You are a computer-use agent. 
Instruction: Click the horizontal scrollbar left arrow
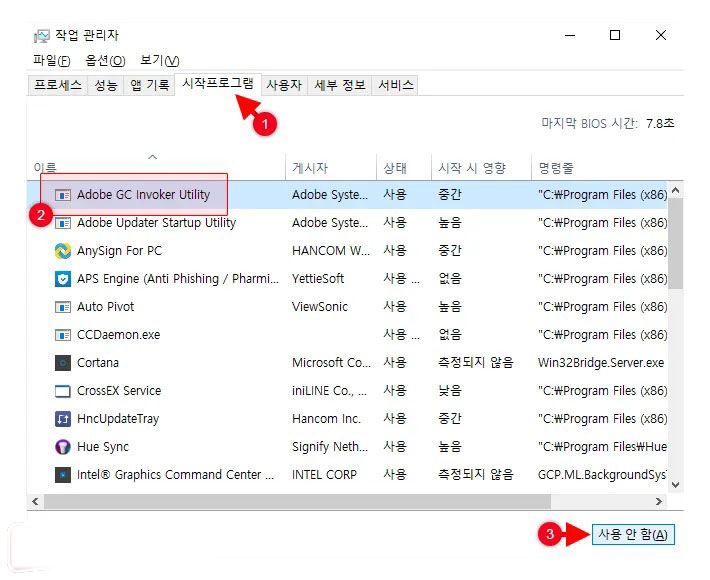(x=35, y=501)
